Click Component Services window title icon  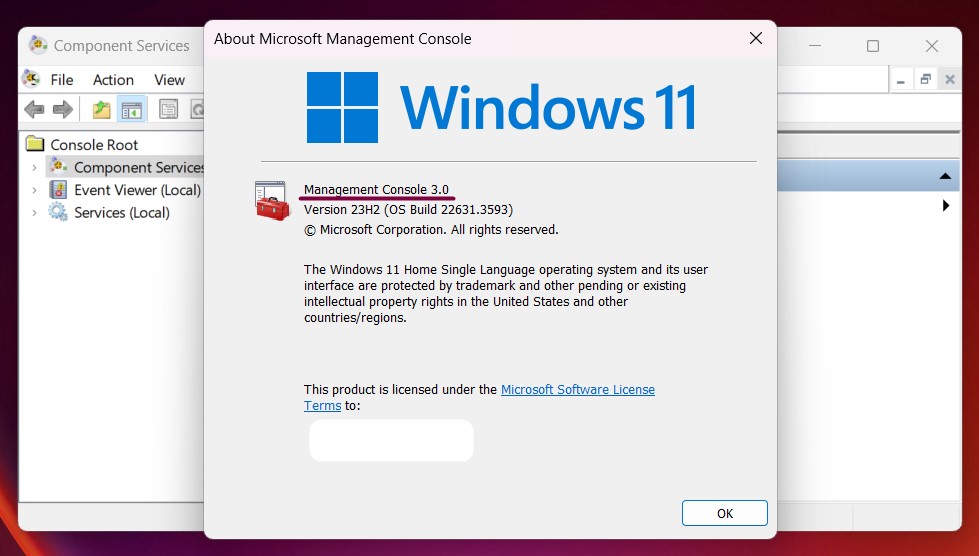pyautogui.click(x=38, y=45)
